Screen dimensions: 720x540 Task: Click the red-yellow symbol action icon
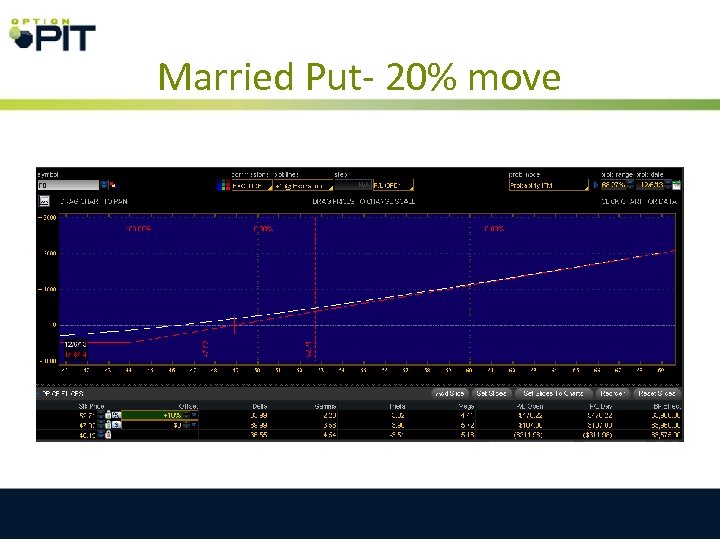[113, 186]
